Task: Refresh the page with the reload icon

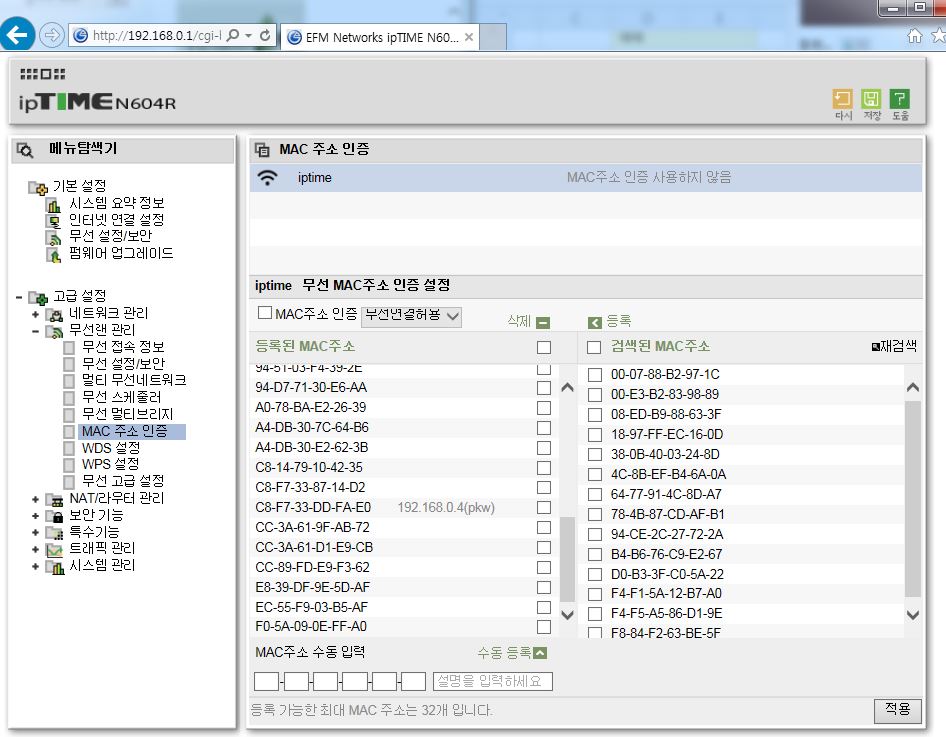Action: (265, 36)
